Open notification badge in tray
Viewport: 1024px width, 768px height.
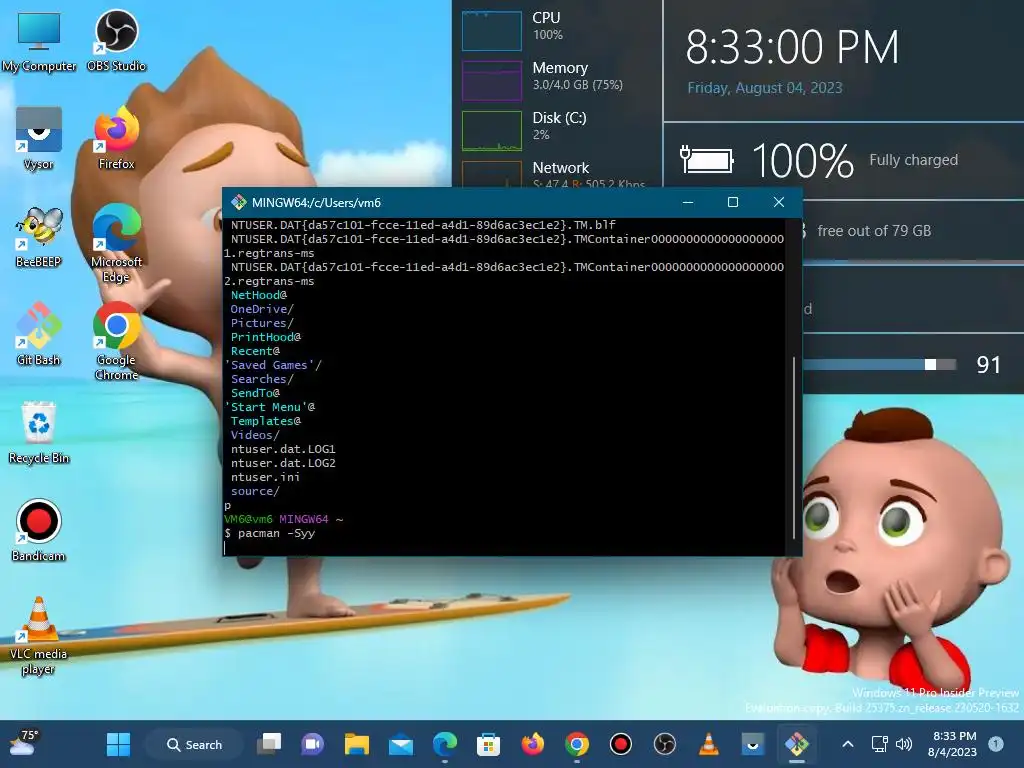996,743
